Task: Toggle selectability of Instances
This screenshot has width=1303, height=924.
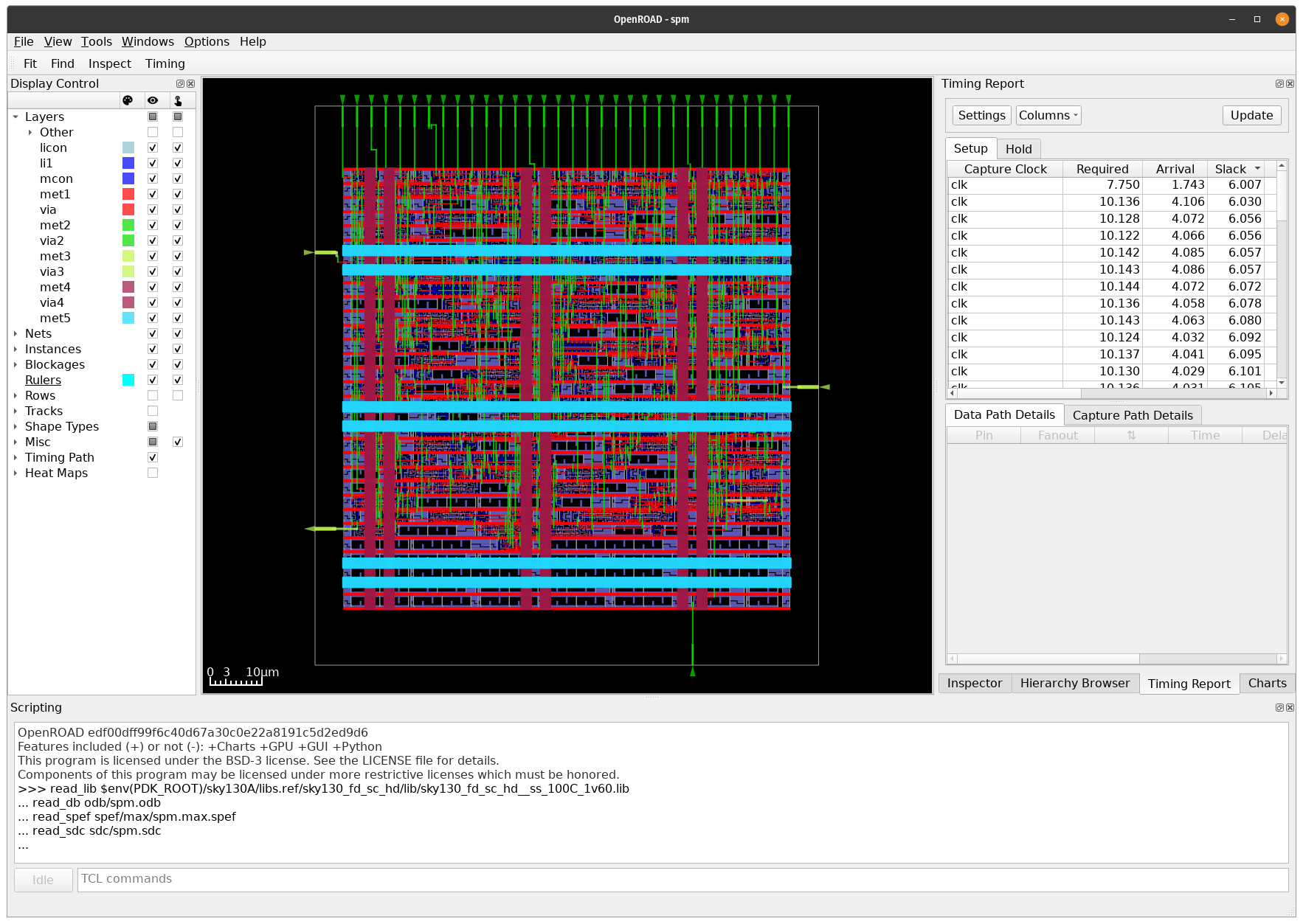Action: point(178,349)
